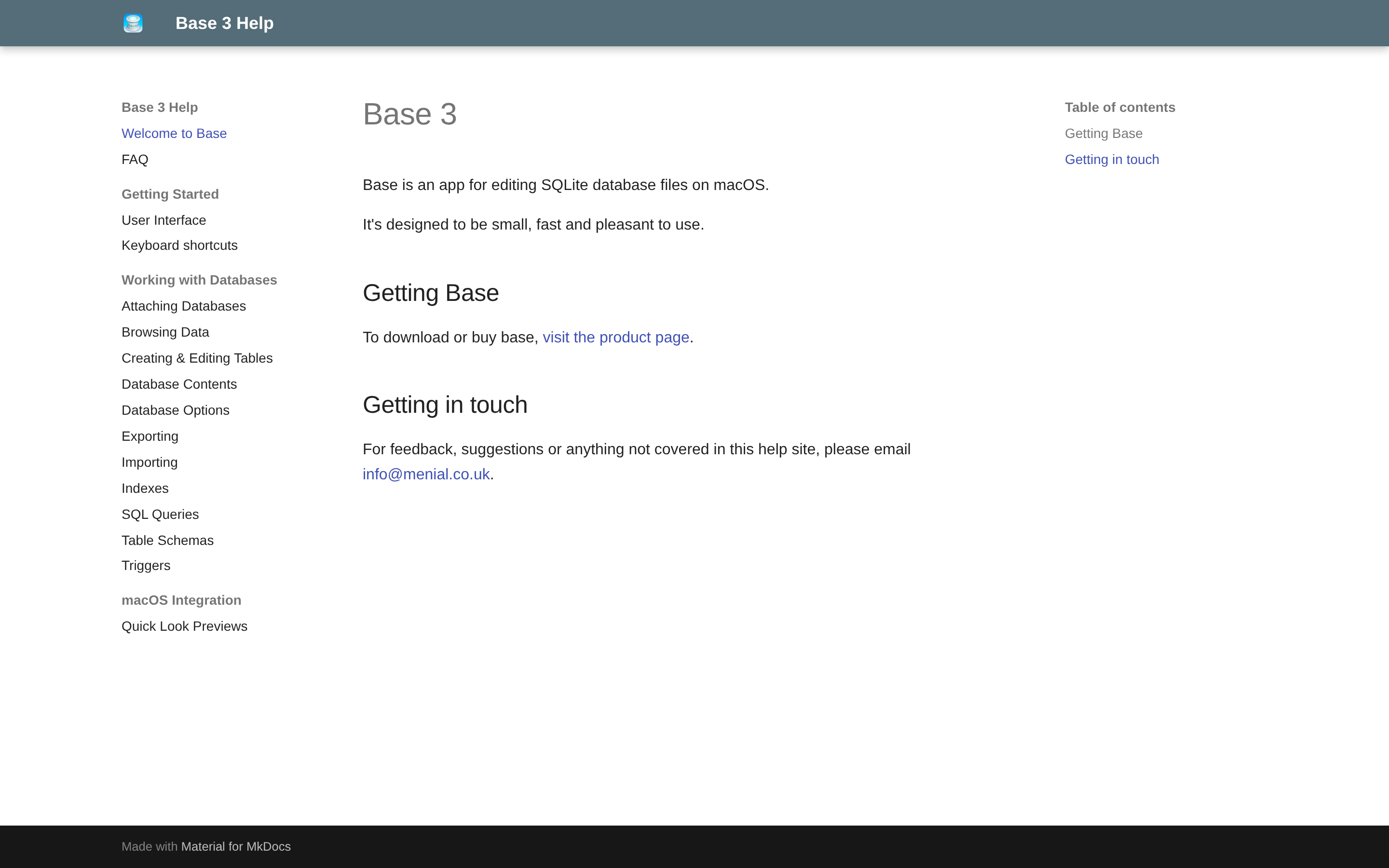Image resolution: width=1389 pixels, height=868 pixels.
Task: Click the Base app logo icon in header
Action: [133, 23]
